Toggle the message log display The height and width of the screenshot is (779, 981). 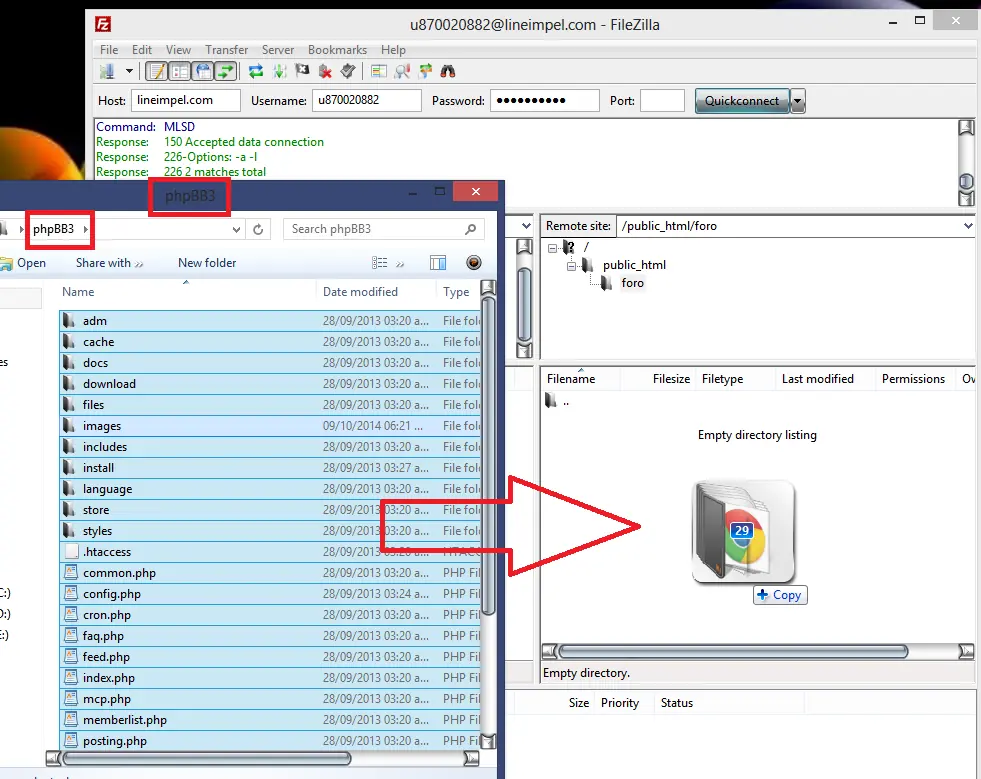coord(156,71)
